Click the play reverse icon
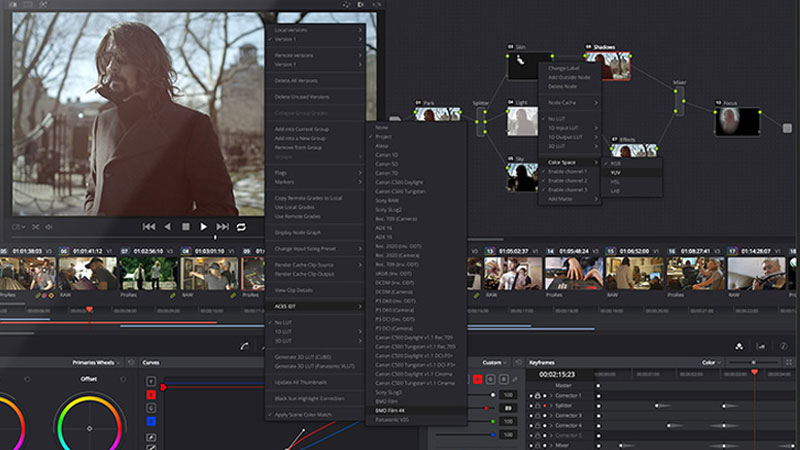This screenshot has width=800, height=450. (x=167, y=227)
